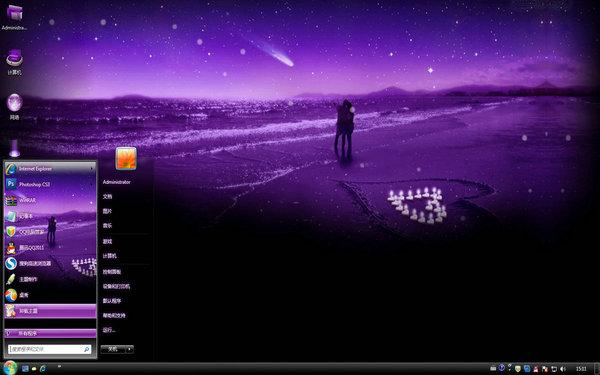
Task: Open QQ penguin tray icon
Action: click(x=536, y=368)
